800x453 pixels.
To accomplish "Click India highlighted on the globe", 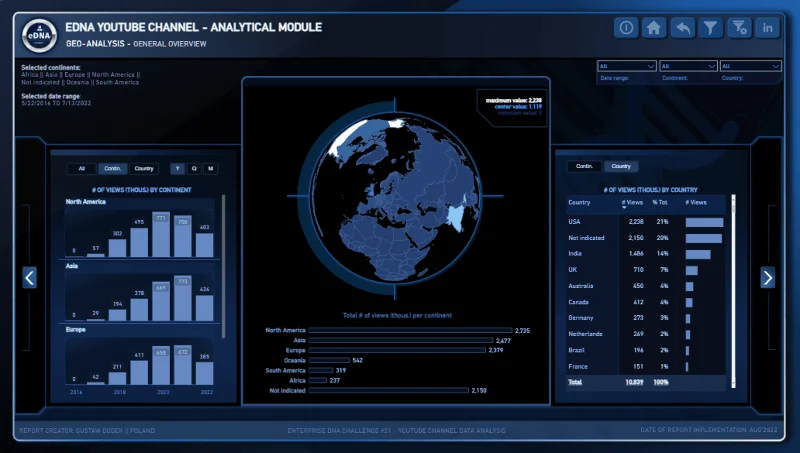I will point(457,217).
